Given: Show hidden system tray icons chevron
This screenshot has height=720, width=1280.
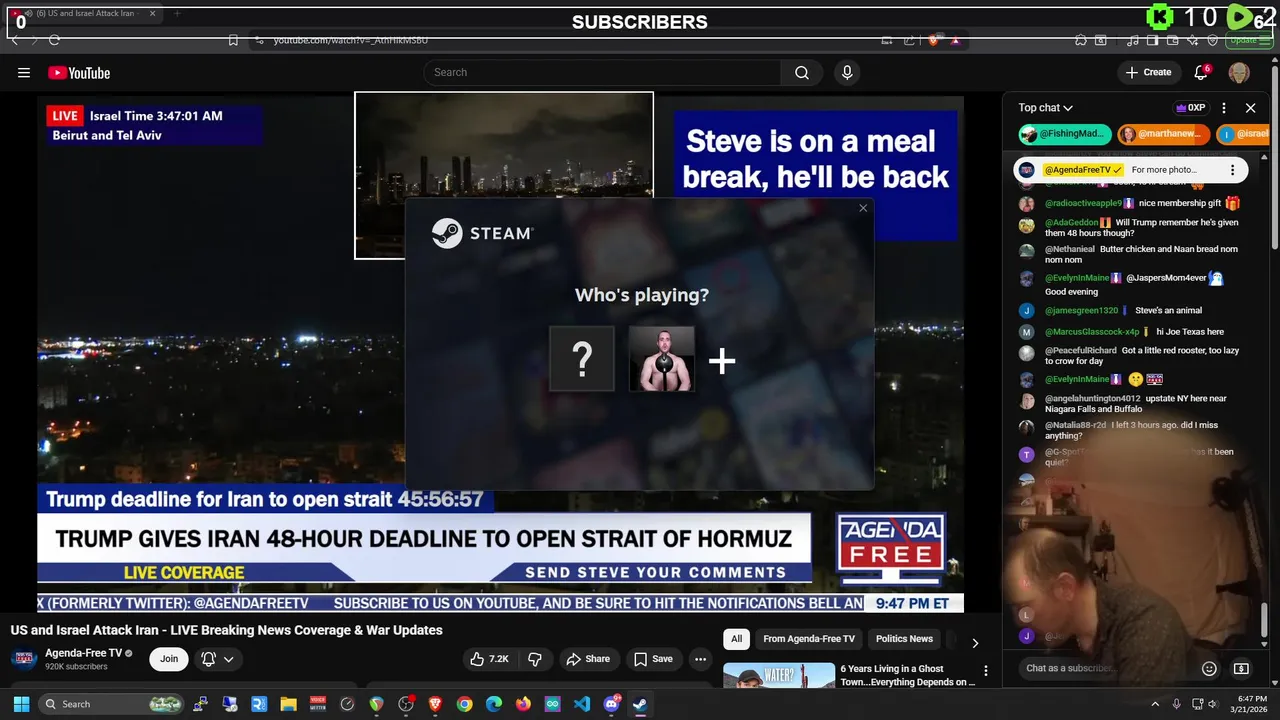Looking at the screenshot, I should coord(1155,704).
